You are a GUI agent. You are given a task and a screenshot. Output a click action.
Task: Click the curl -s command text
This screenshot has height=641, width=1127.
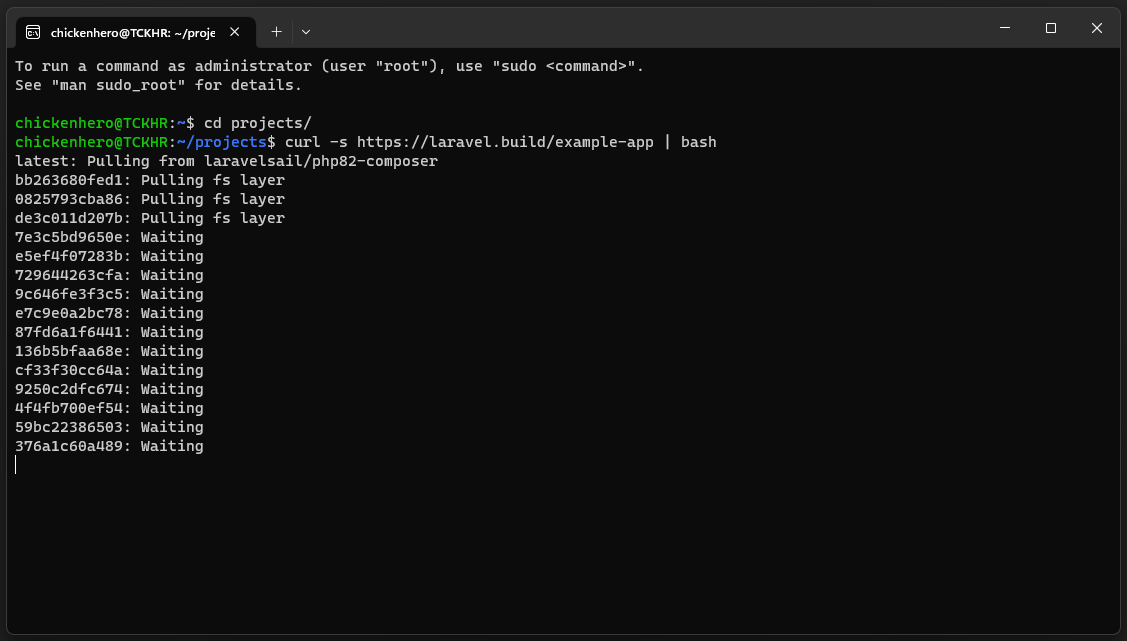click(320, 141)
